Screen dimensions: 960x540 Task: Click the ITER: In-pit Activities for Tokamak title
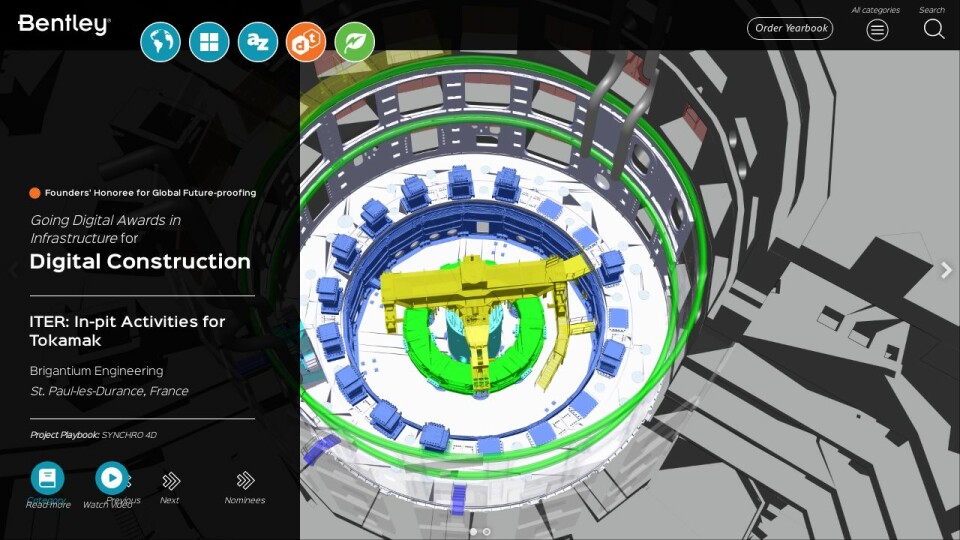click(127, 331)
